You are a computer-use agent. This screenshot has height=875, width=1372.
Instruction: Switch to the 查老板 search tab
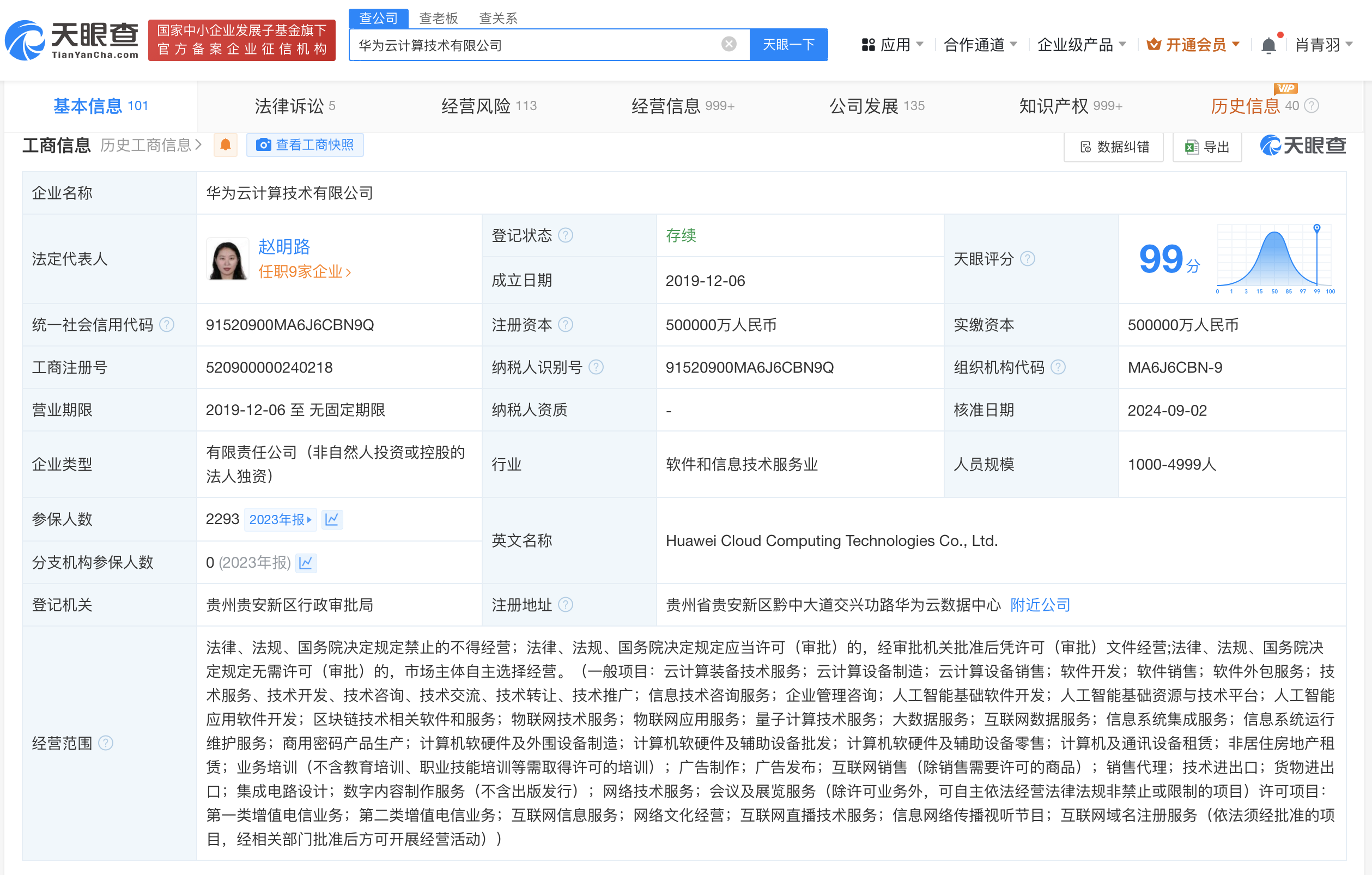pos(439,17)
